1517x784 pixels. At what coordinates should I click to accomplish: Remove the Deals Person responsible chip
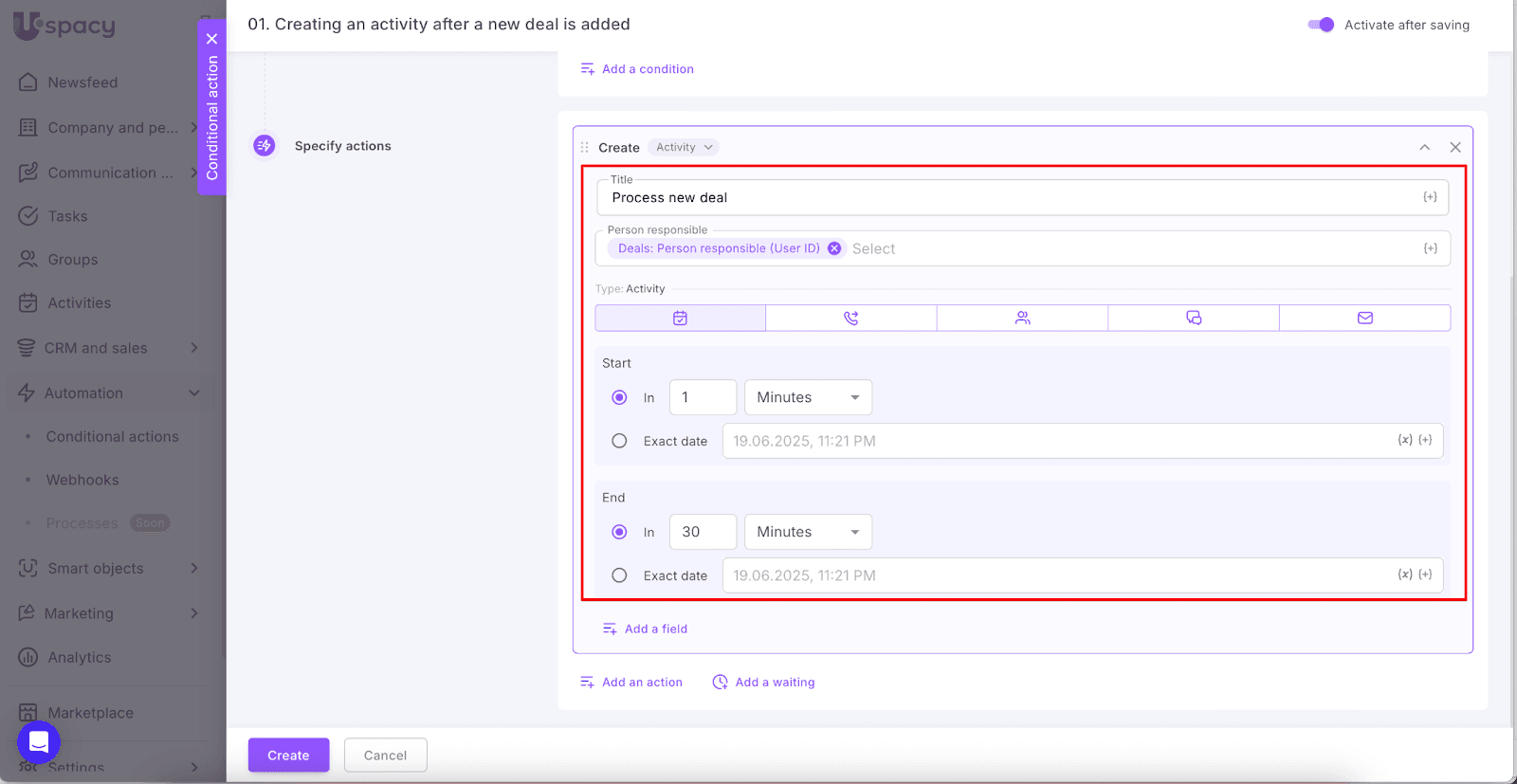pyautogui.click(x=834, y=248)
